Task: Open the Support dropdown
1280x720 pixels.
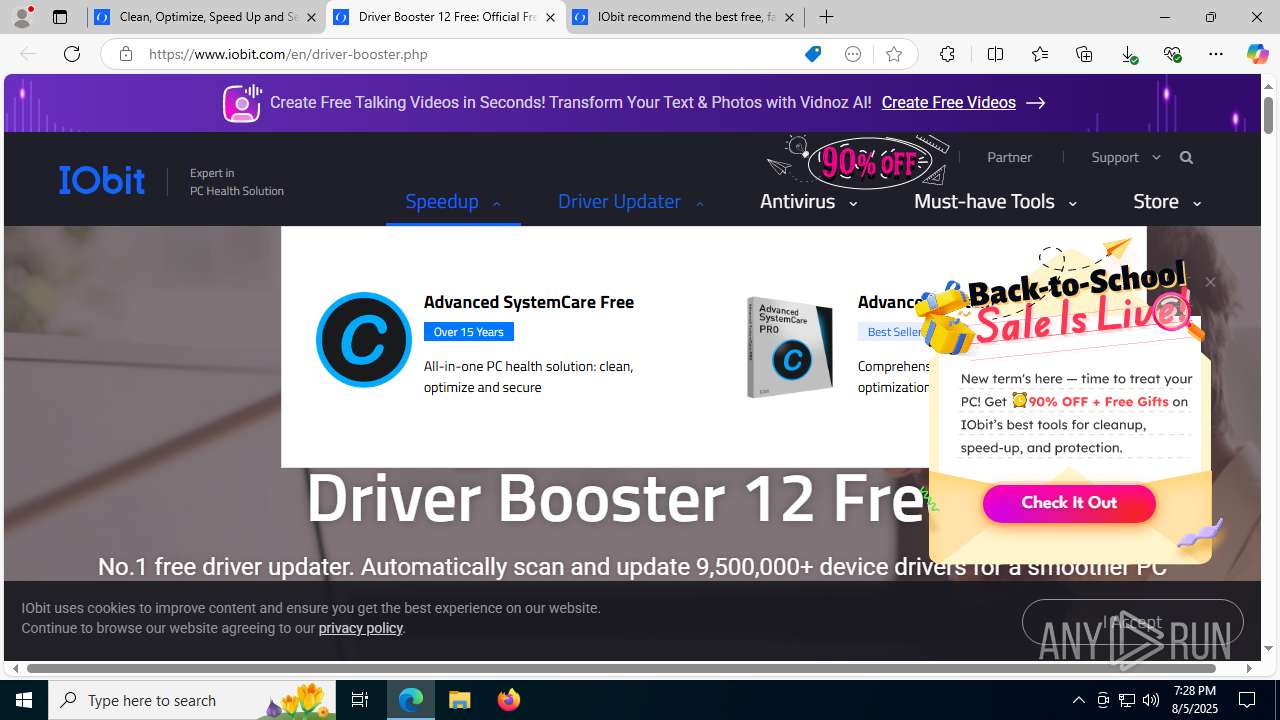Action: coord(1126,157)
